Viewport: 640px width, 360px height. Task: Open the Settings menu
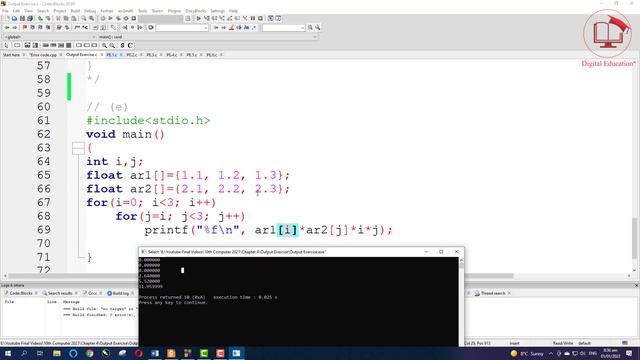coord(217,11)
